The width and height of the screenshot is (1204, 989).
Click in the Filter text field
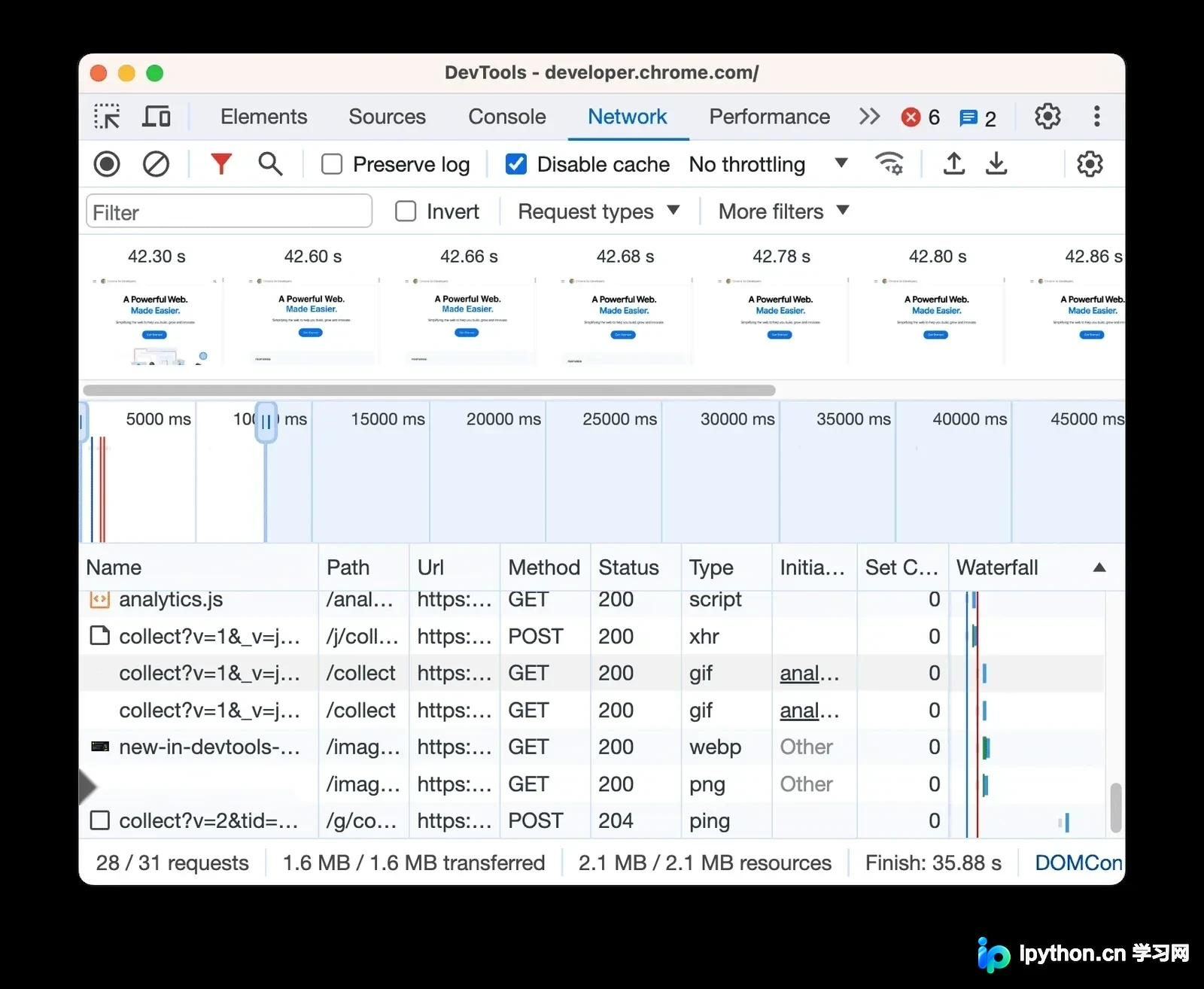point(230,211)
